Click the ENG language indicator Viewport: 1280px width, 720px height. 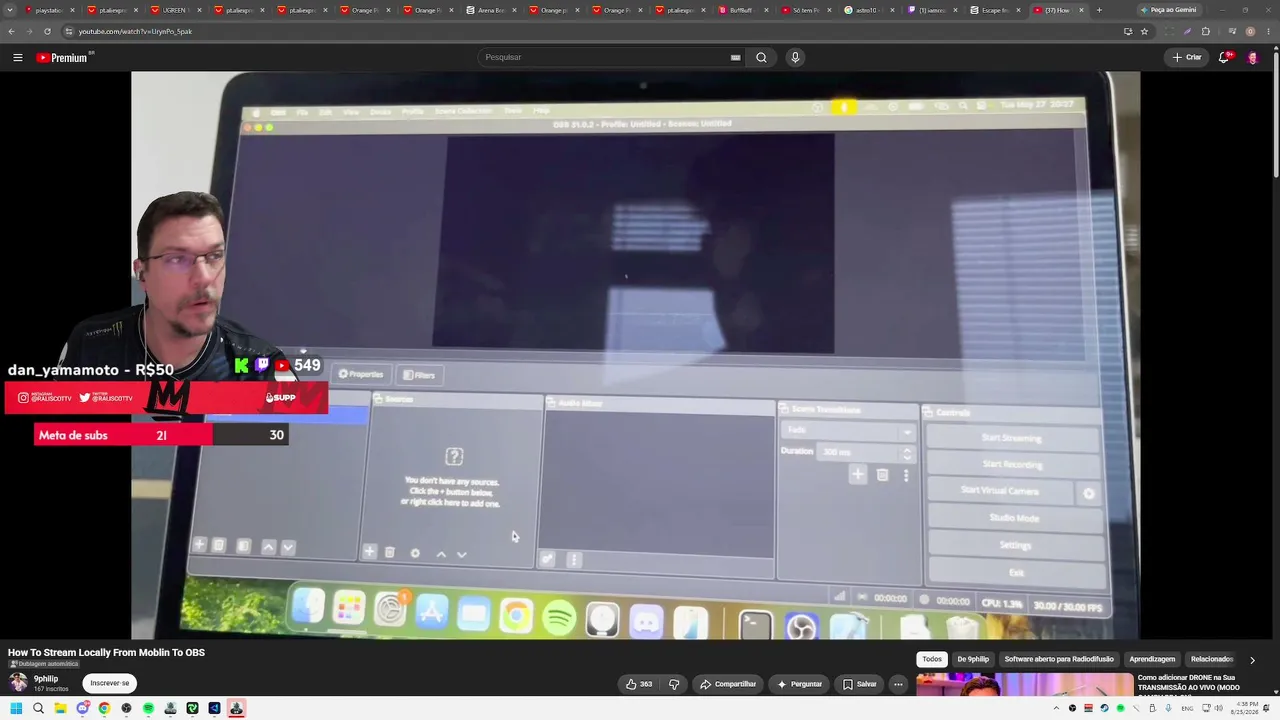click(1187, 708)
